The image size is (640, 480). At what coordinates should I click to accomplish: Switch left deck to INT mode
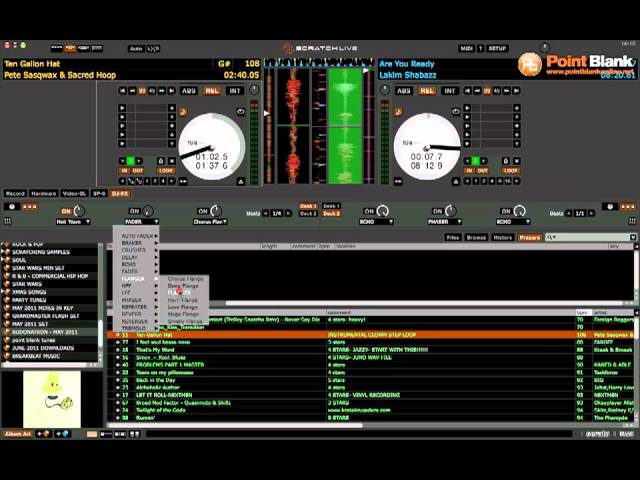[x=234, y=91]
